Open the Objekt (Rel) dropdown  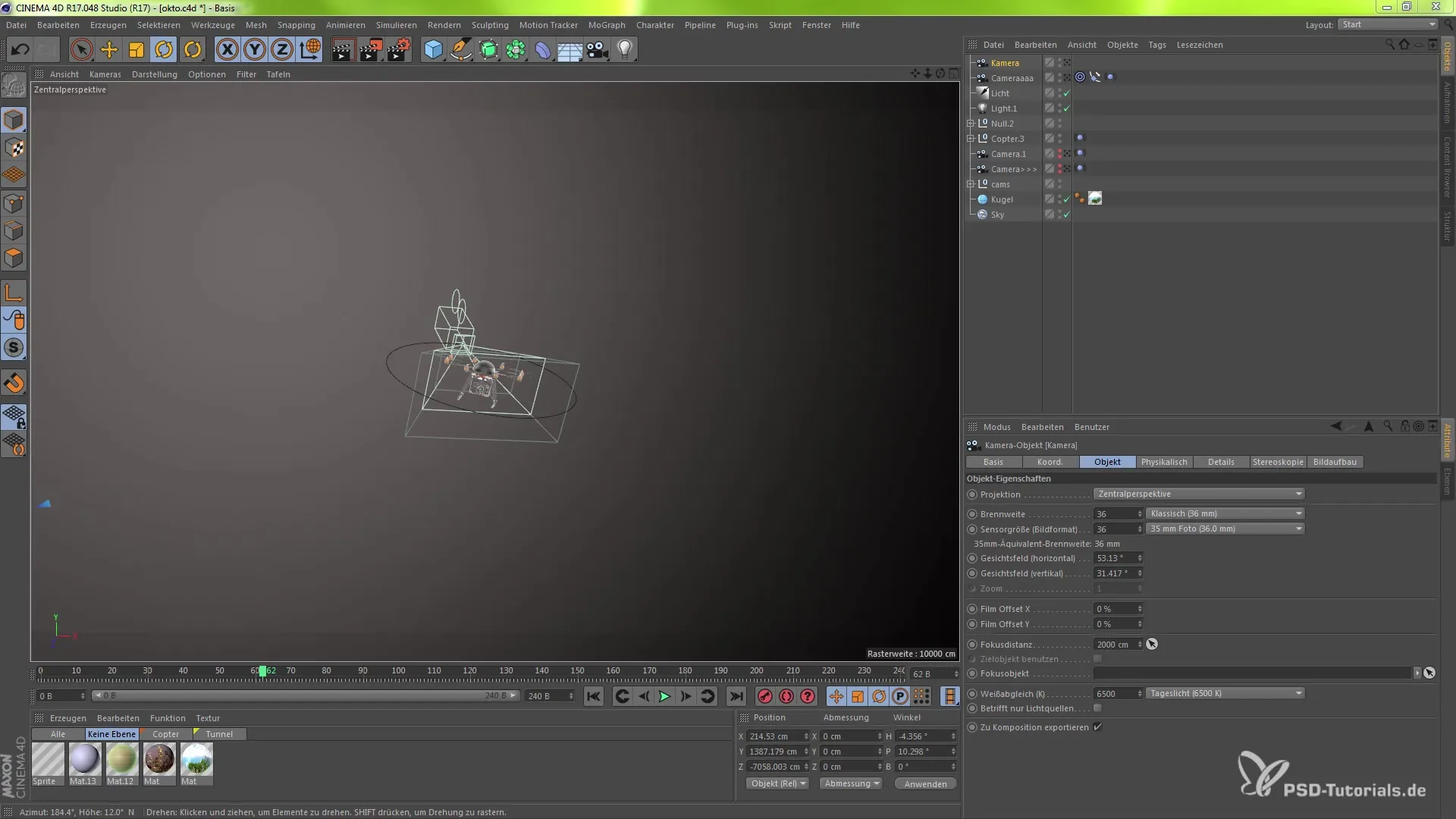click(777, 783)
